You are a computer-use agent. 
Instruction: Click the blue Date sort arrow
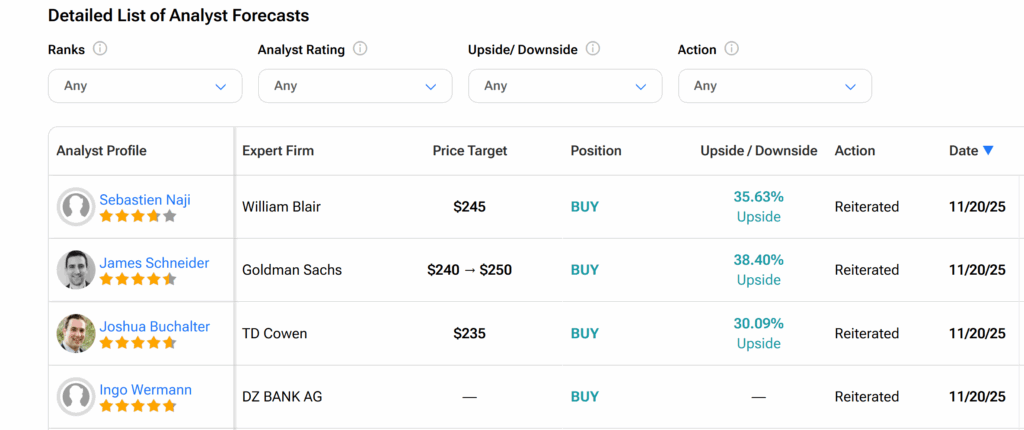click(x=988, y=151)
